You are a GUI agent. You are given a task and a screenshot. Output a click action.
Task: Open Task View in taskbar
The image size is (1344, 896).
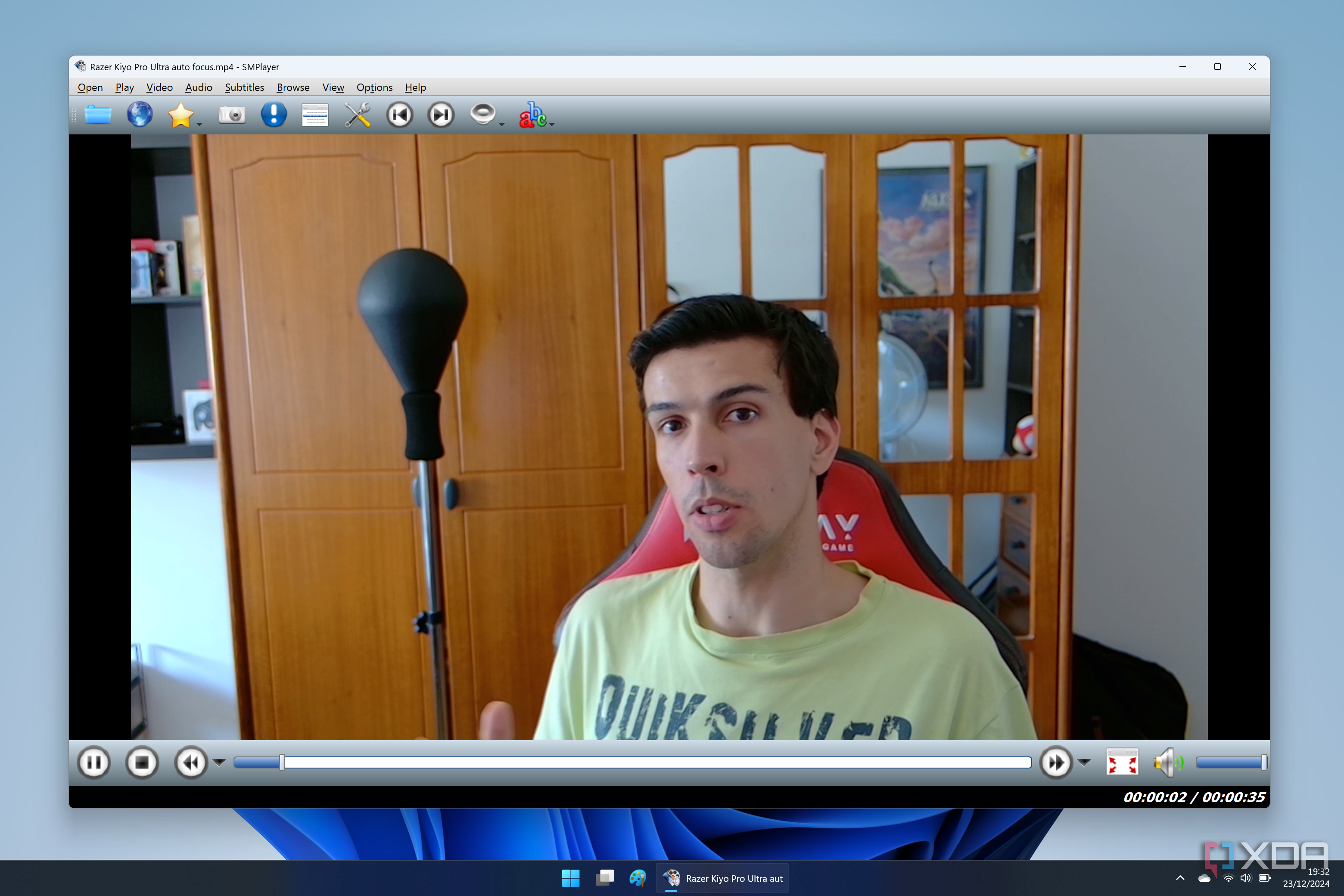click(604, 878)
